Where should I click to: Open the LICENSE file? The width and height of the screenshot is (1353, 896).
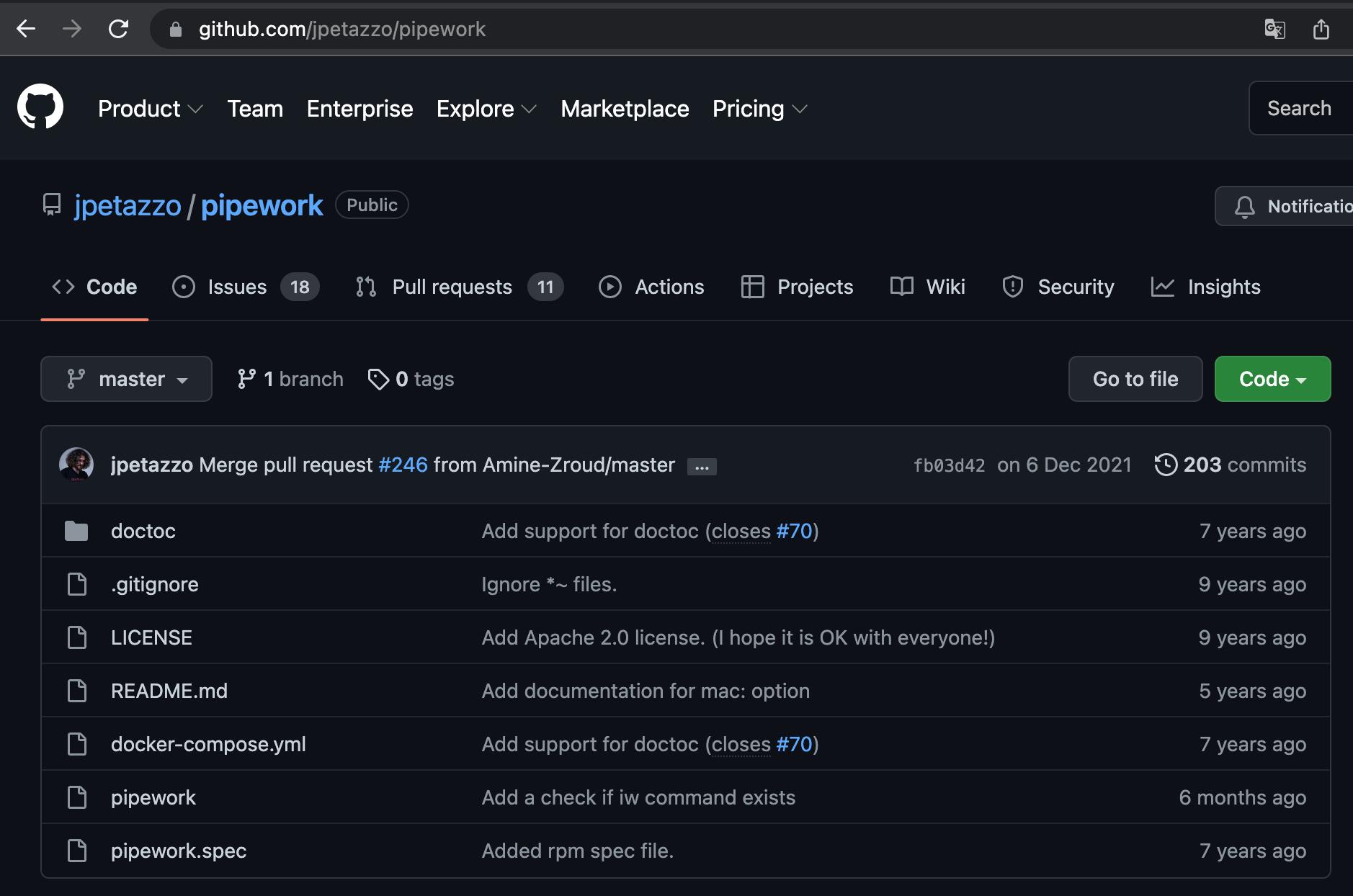click(x=151, y=637)
